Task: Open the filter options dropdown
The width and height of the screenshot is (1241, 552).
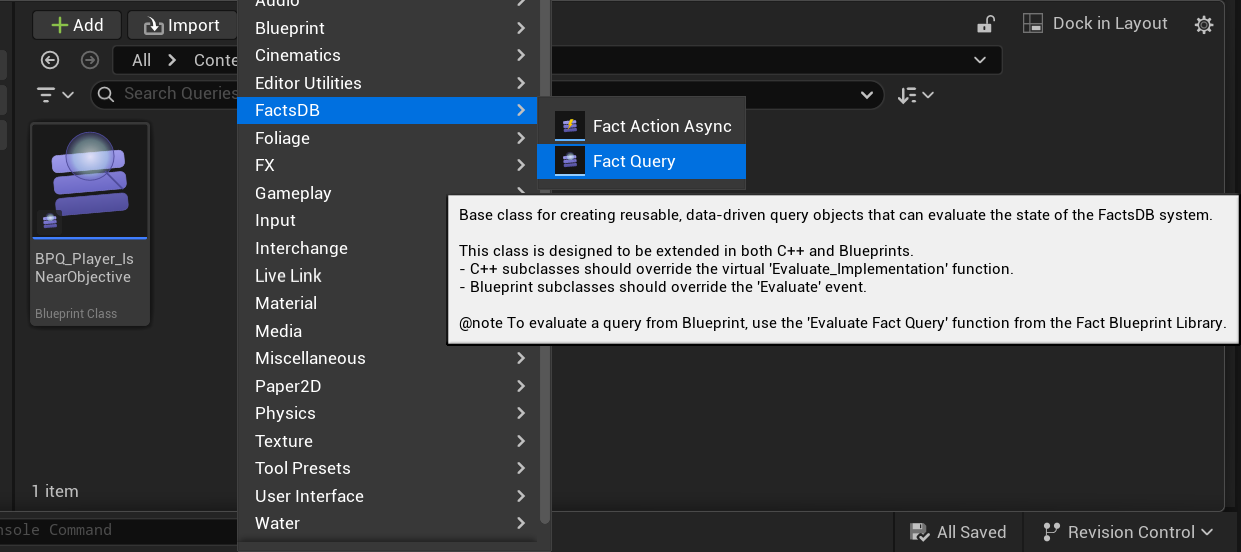Action: coord(56,94)
